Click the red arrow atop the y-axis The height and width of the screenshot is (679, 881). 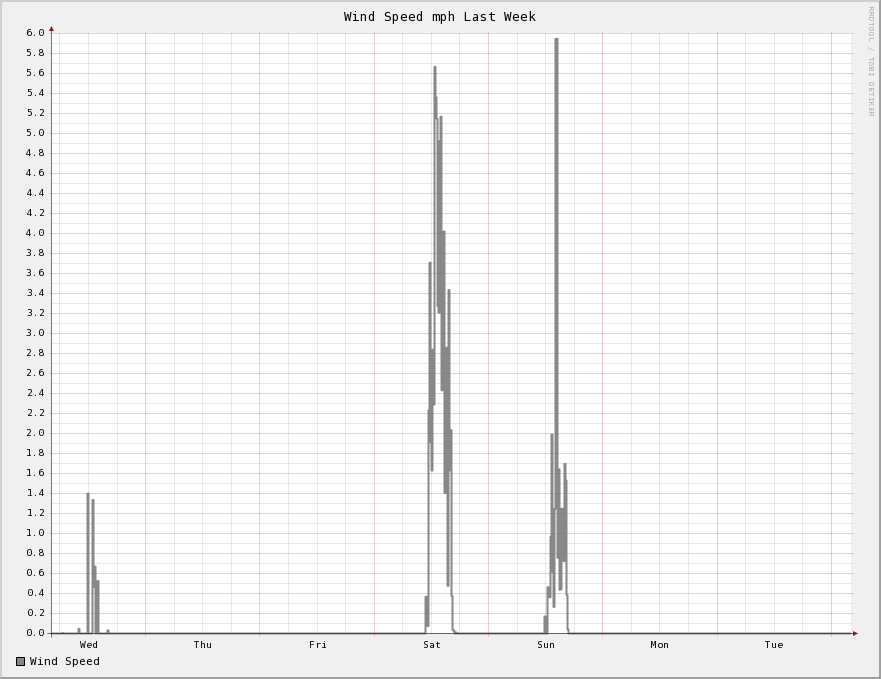tap(52, 29)
